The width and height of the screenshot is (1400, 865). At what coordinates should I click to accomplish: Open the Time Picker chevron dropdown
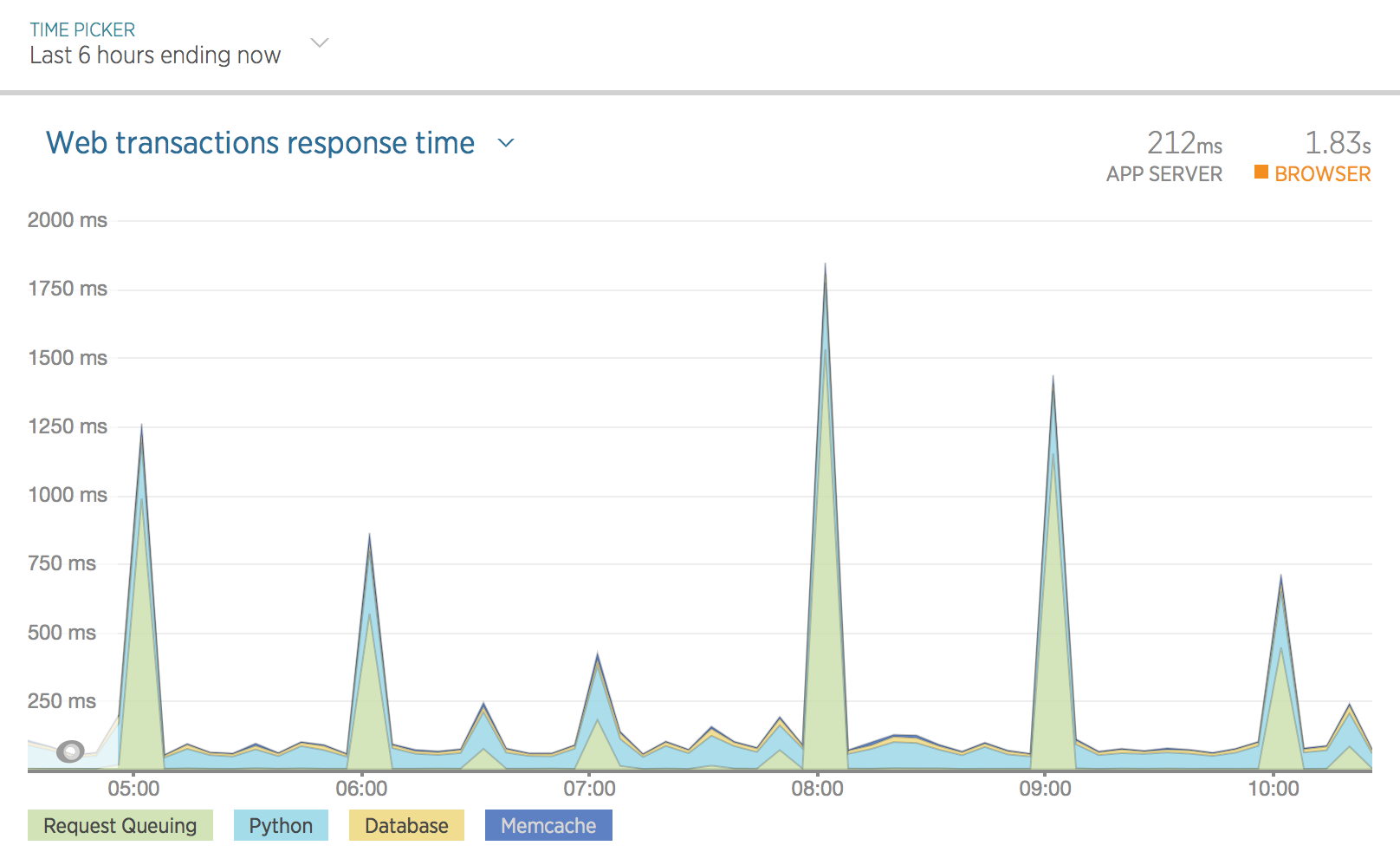coord(320,42)
